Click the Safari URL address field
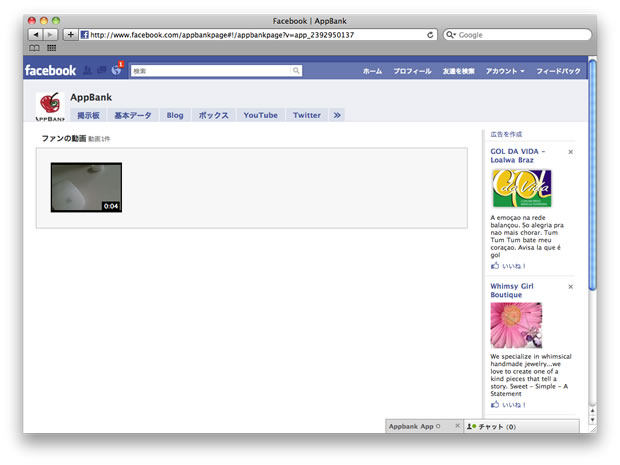The height and width of the screenshot is (465, 620). (257, 35)
